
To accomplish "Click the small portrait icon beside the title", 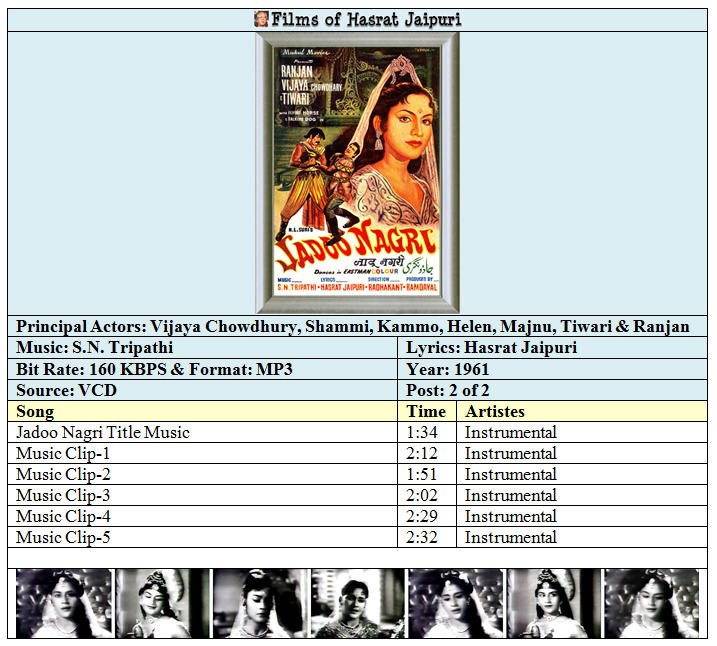I will click(261, 19).
